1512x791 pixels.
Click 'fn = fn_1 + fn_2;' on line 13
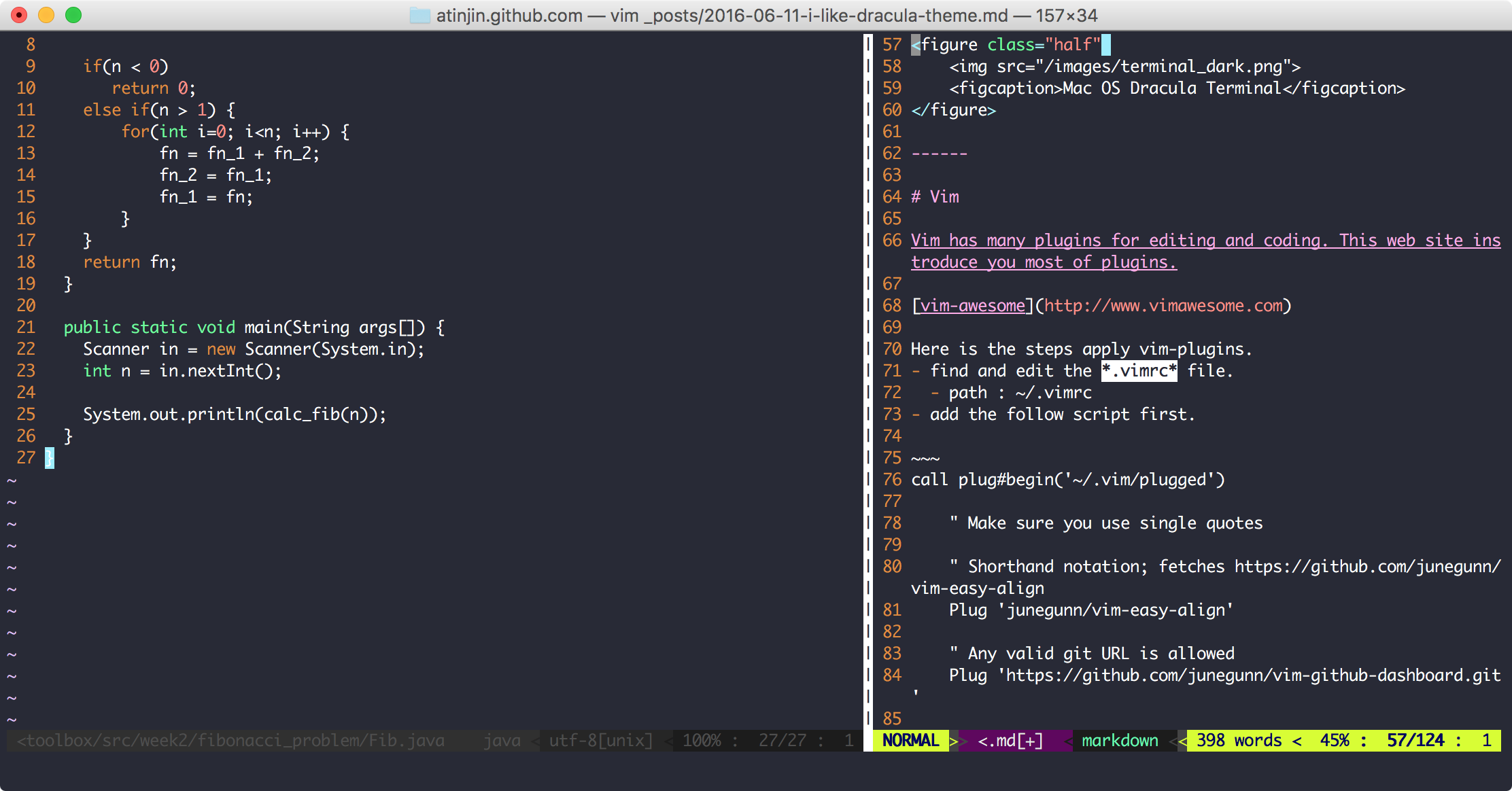tap(239, 154)
